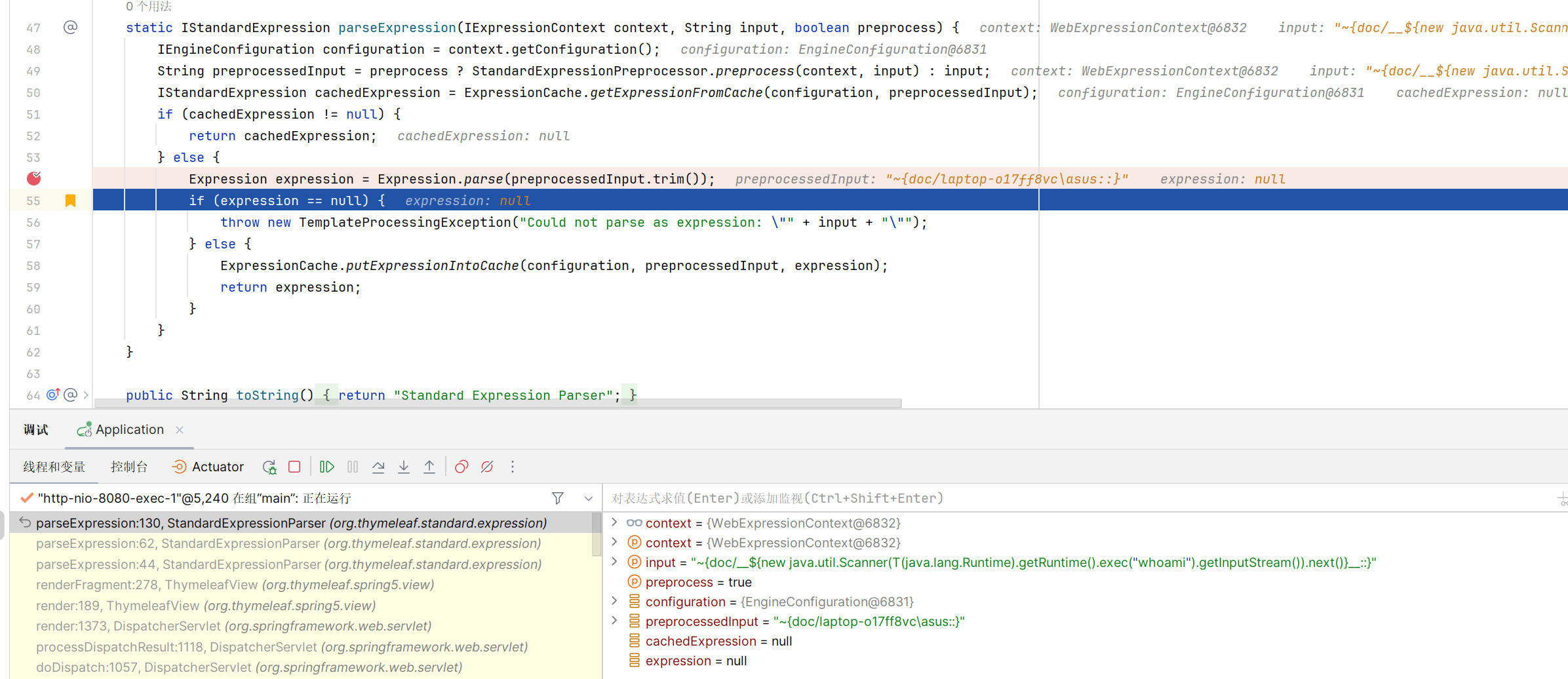Image resolution: width=1568 pixels, height=679 pixels.
Task: Click the @ gutter icon on line 47
Action: point(70,27)
